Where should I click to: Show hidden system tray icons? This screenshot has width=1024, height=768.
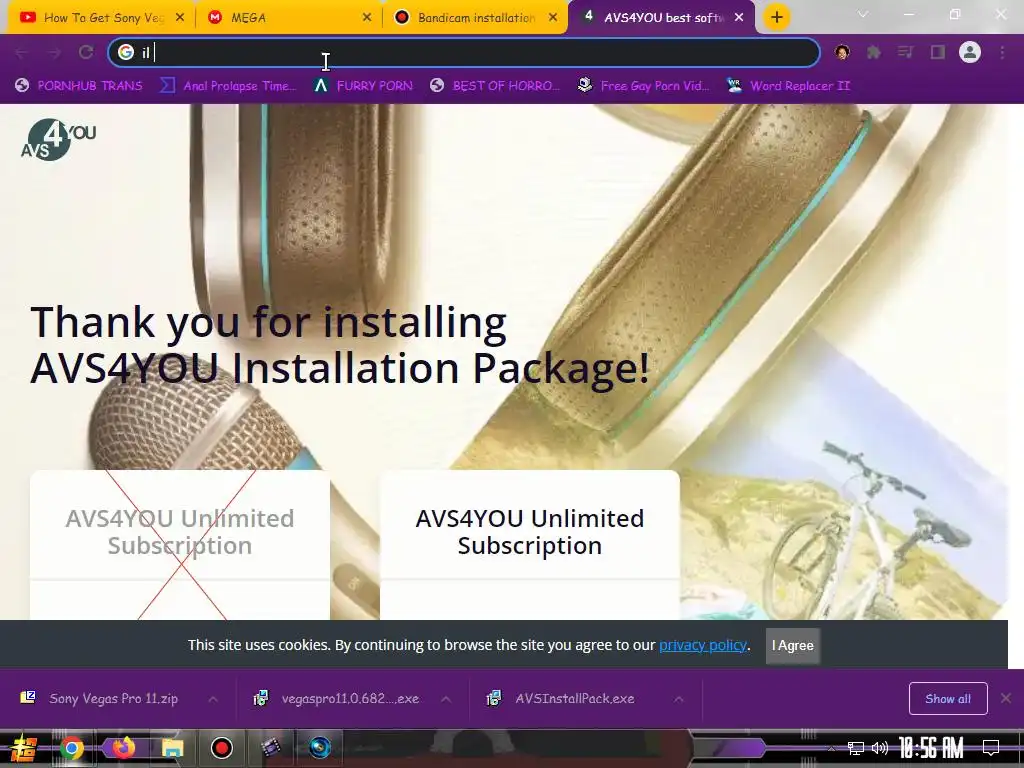(x=831, y=748)
